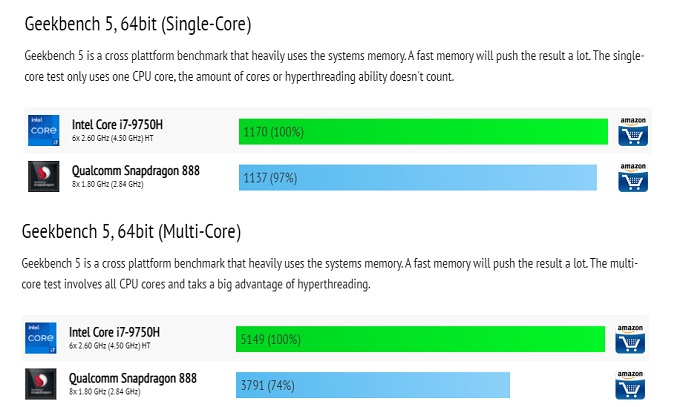The height and width of the screenshot is (407, 680).
Task: Click the Intel Core logo in the Single-Core section
Action: tap(44, 131)
